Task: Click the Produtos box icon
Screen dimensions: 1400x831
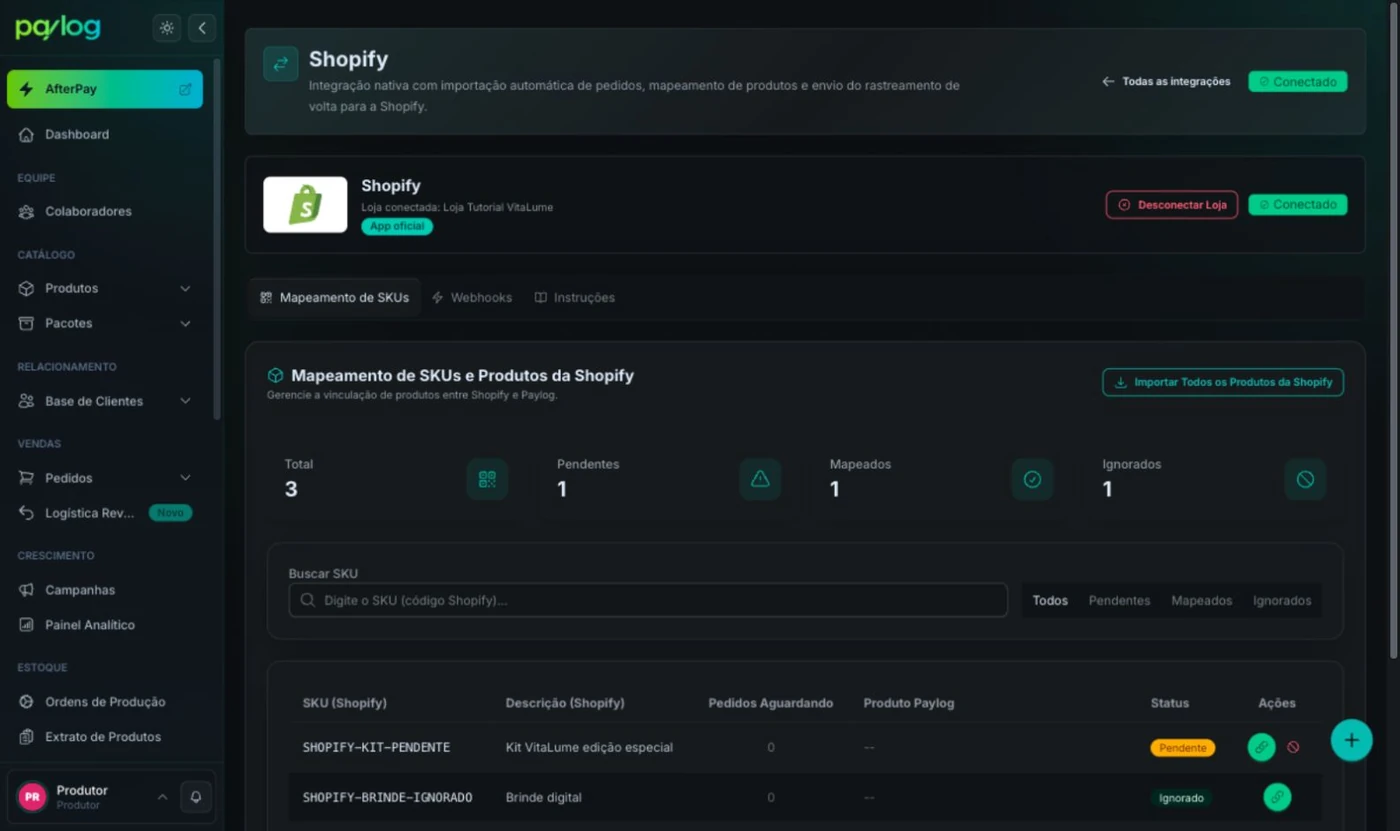Action: (x=26, y=288)
